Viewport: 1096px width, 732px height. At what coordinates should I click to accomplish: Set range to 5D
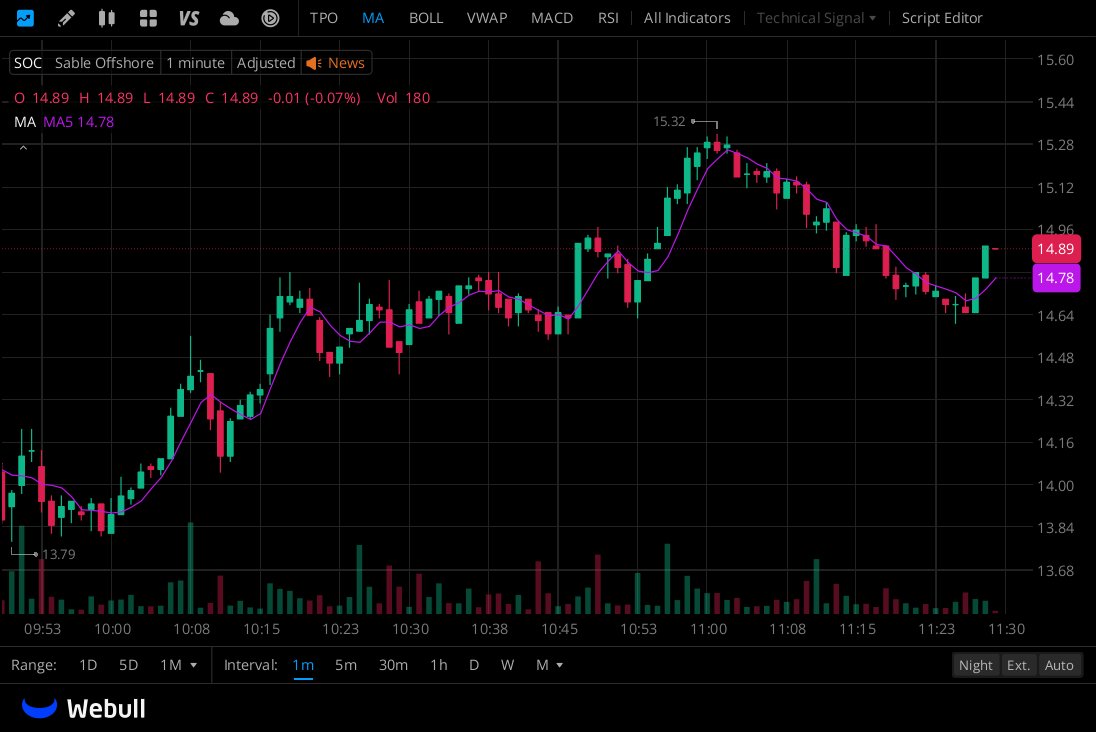click(129, 665)
